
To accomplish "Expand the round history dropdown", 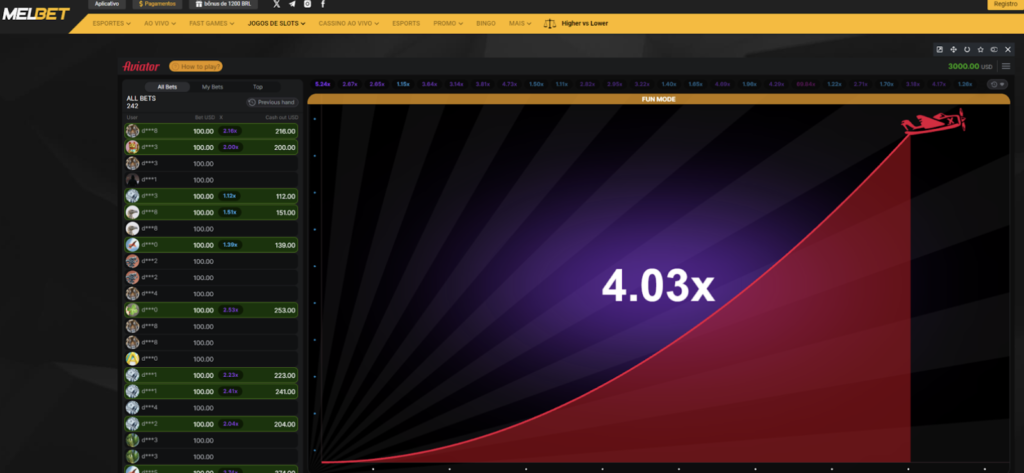I will (997, 84).
